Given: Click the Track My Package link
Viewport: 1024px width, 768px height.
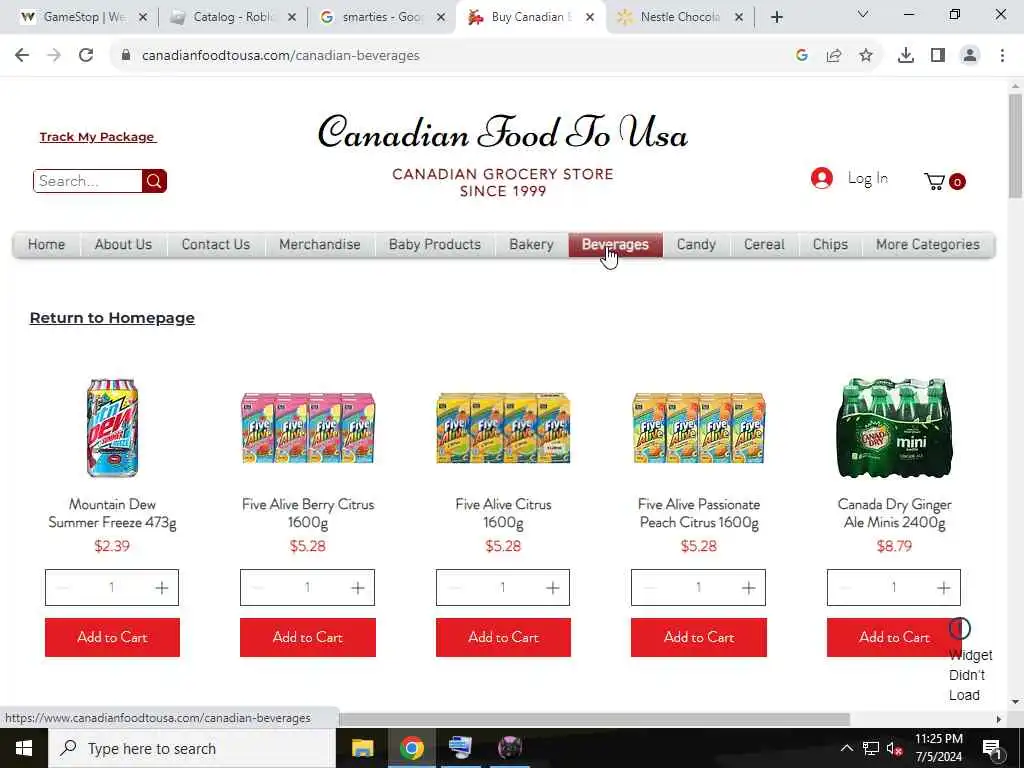Looking at the screenshot, I should [97, 137].
